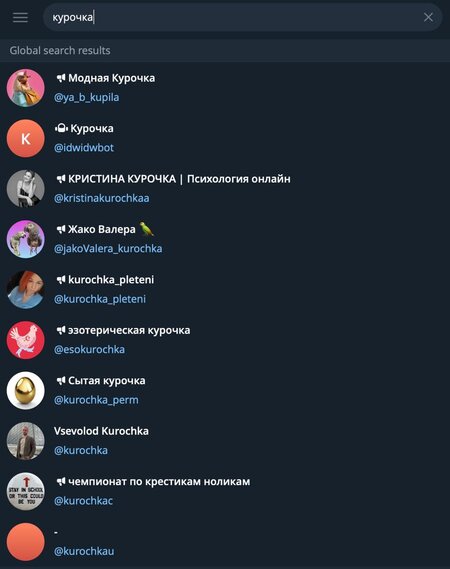Open чемпионат по крестикам ноликам channel
Image resolution: width=450 pixels, height=569 pixels.
(225, 491)
